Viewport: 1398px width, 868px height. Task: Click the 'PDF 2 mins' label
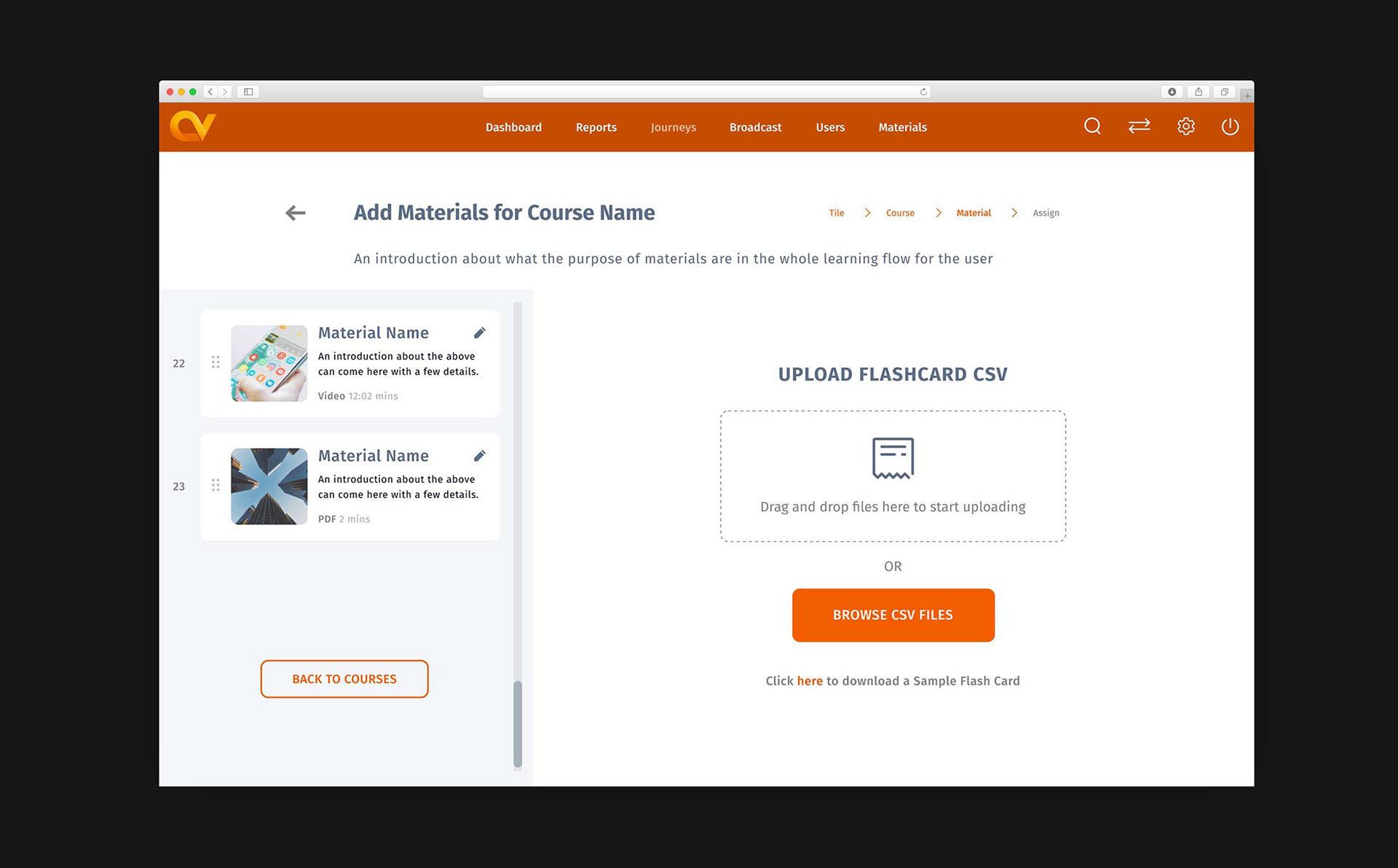pyautogui.click(x=344, y=519)
